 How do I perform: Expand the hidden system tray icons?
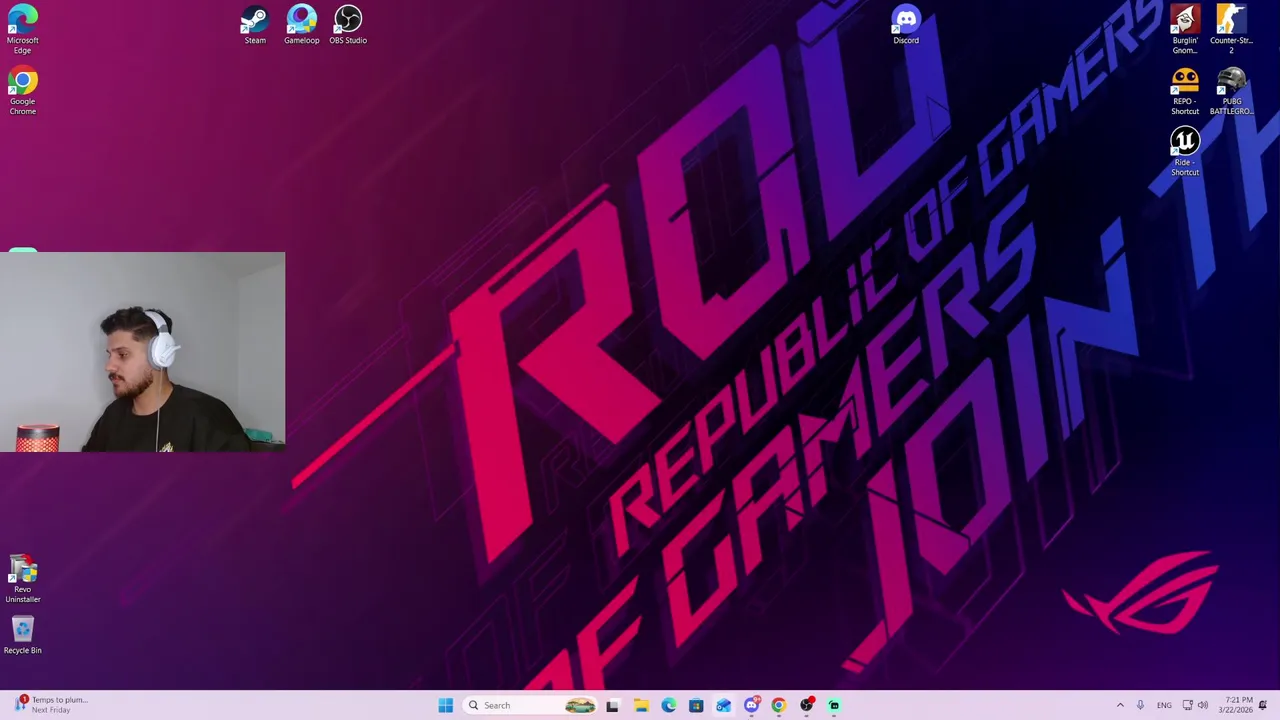click(x=1120, y=705)
